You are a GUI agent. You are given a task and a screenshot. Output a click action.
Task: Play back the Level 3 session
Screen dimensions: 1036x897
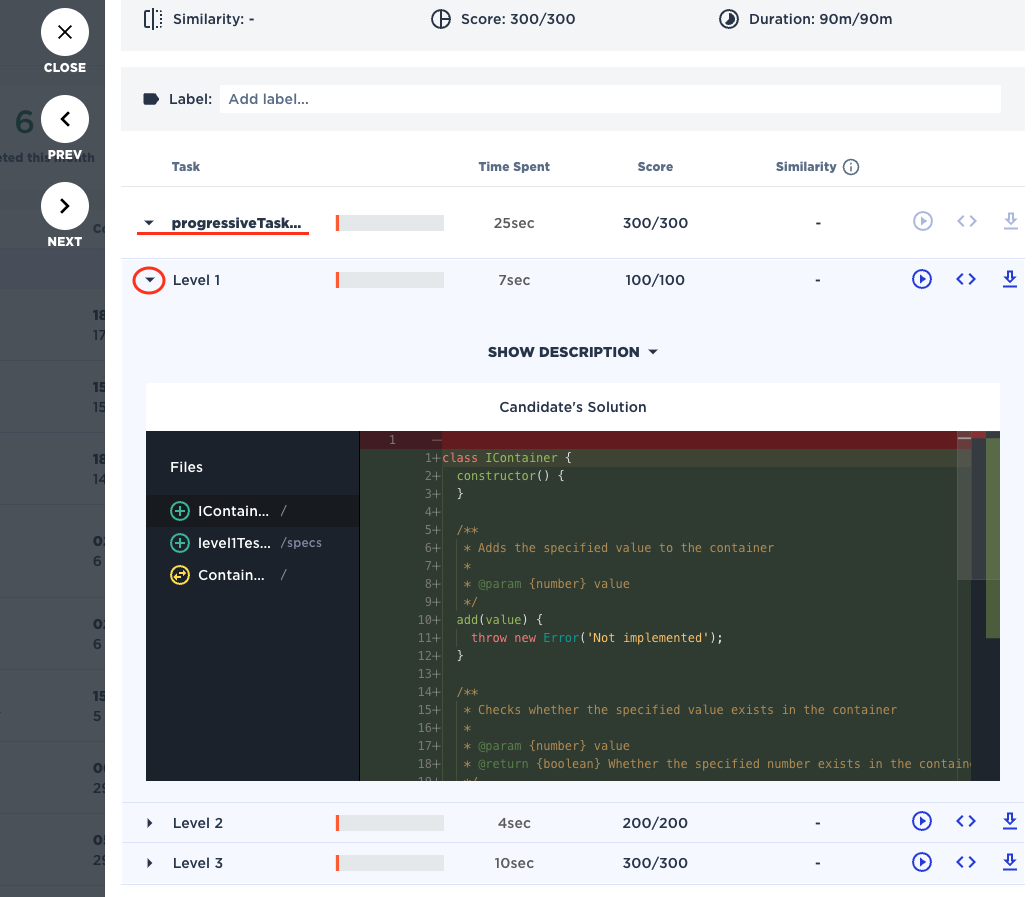pos(922,862)
